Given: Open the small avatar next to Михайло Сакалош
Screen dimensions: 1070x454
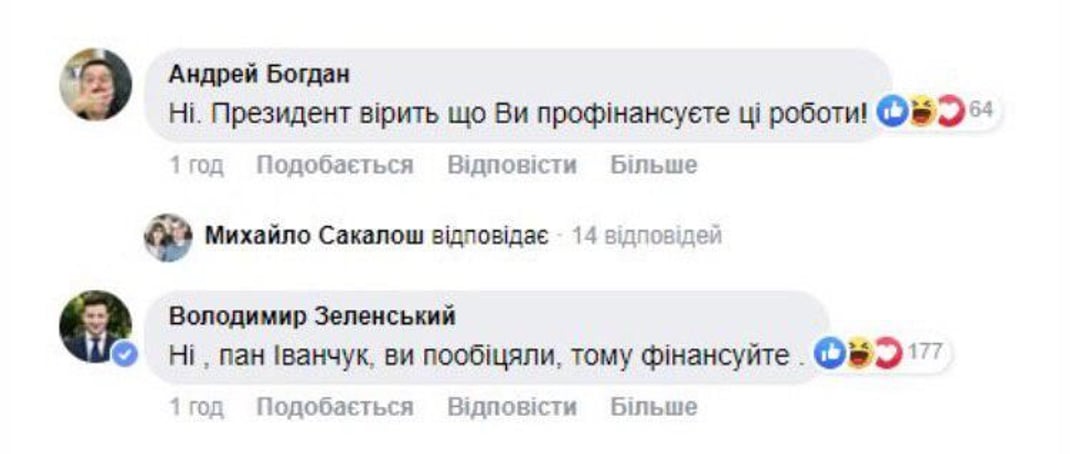Looking at the screenshot, I should click(x=167, y=237).
